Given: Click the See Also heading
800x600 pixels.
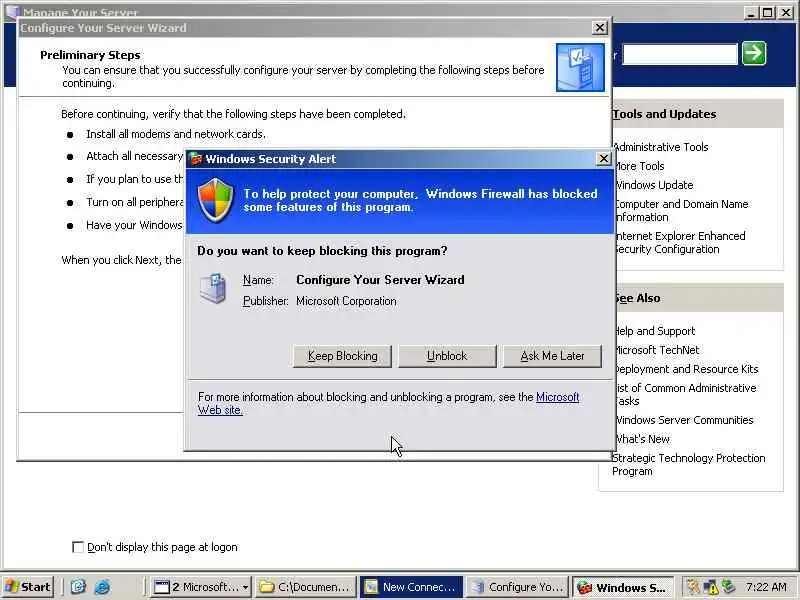Looking at the screenshot, I should pyautogui.click(x=637, y=298).
